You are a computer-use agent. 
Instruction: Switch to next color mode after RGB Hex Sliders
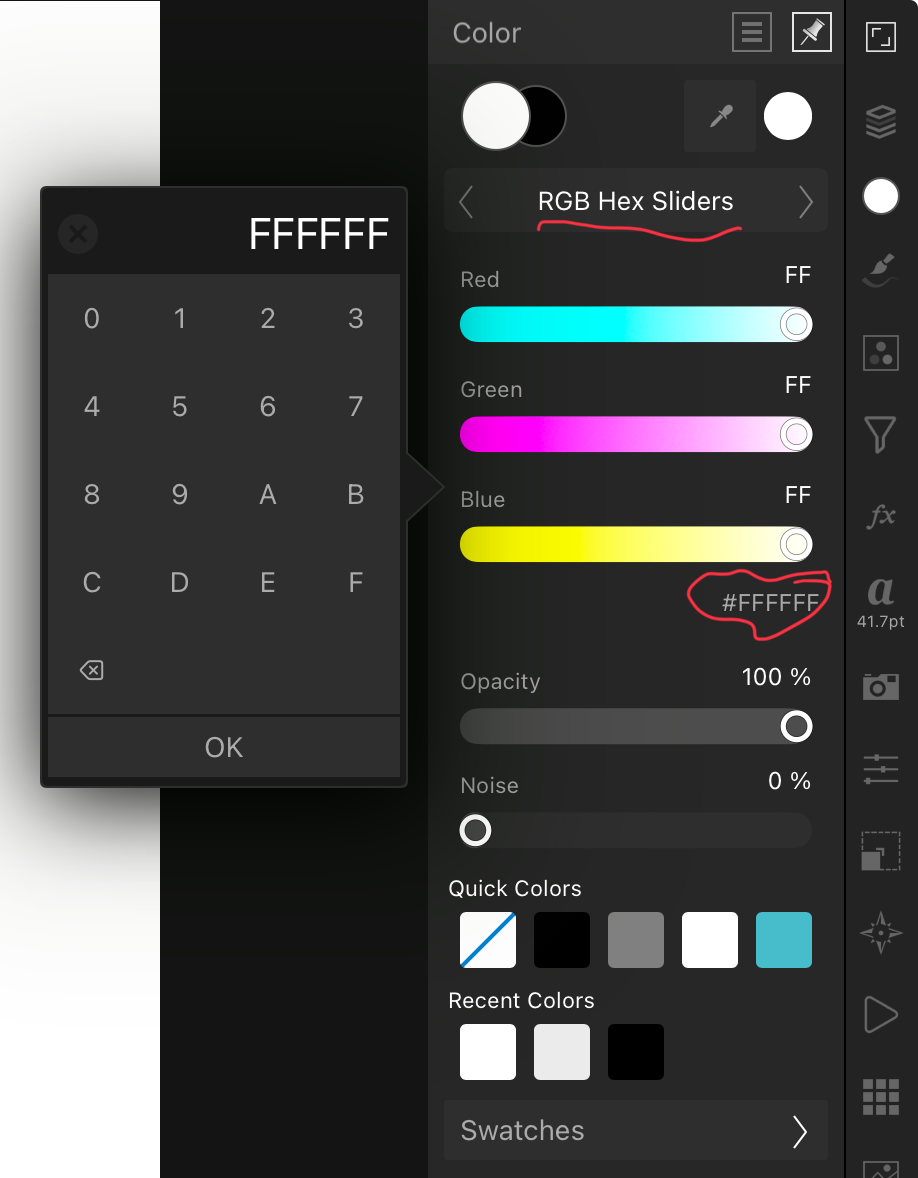[x=805, y=201]
